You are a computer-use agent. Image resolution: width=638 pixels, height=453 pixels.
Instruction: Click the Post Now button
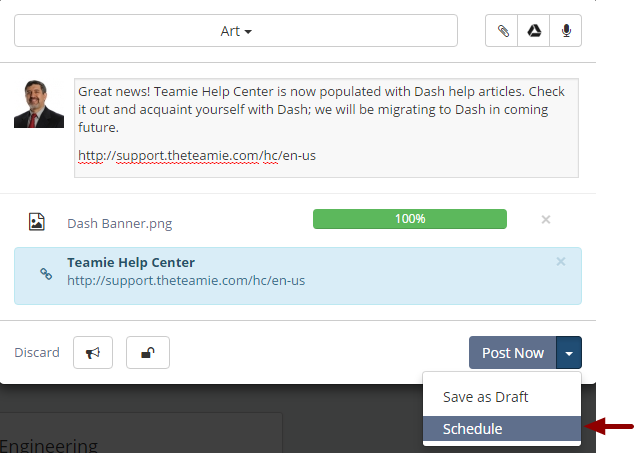click(513, 352)
